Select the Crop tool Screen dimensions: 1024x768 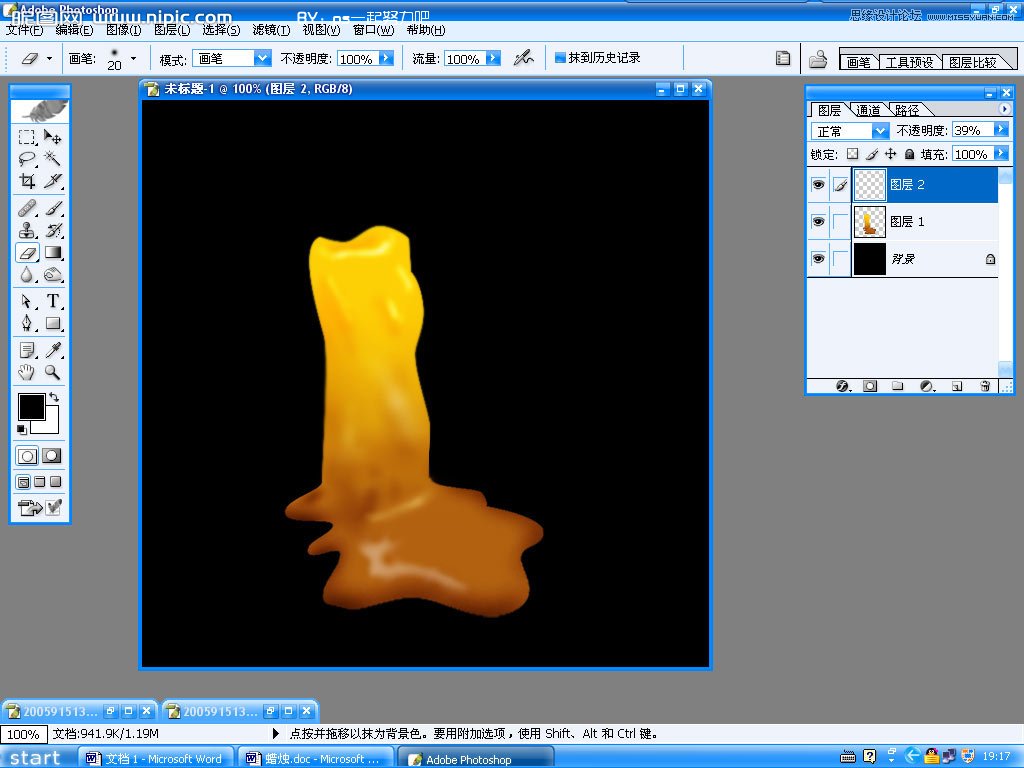point(27,181)
